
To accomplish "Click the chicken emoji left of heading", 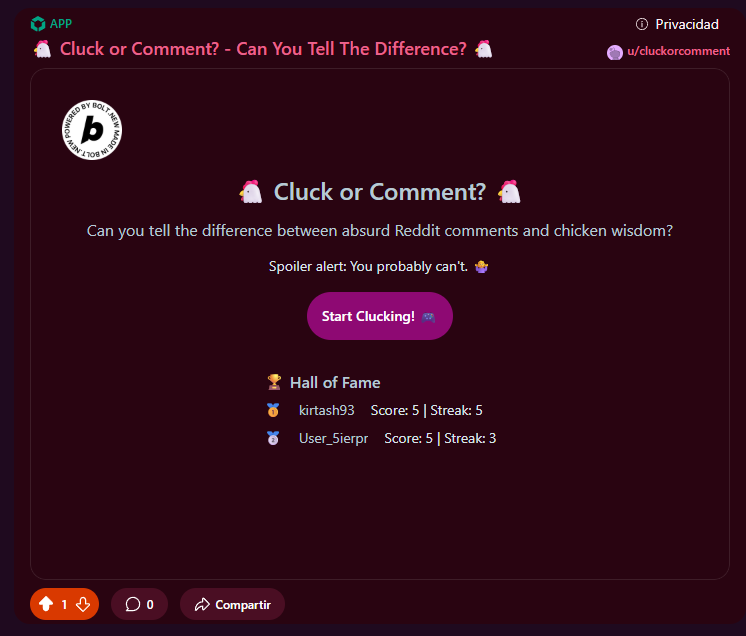I will pyautogui.click(x=251, y=192).
